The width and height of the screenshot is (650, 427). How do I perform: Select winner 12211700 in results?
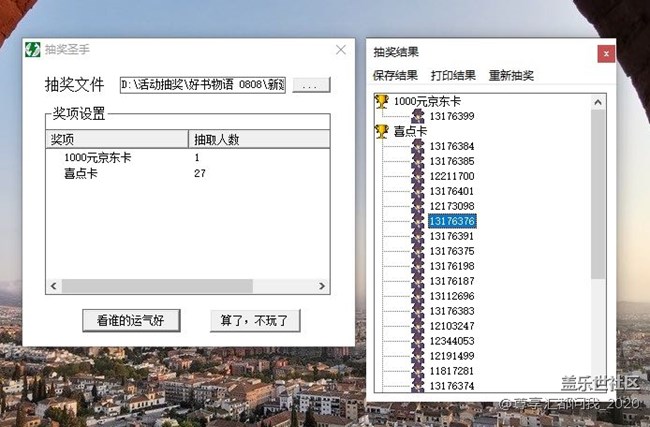[452, 176]
